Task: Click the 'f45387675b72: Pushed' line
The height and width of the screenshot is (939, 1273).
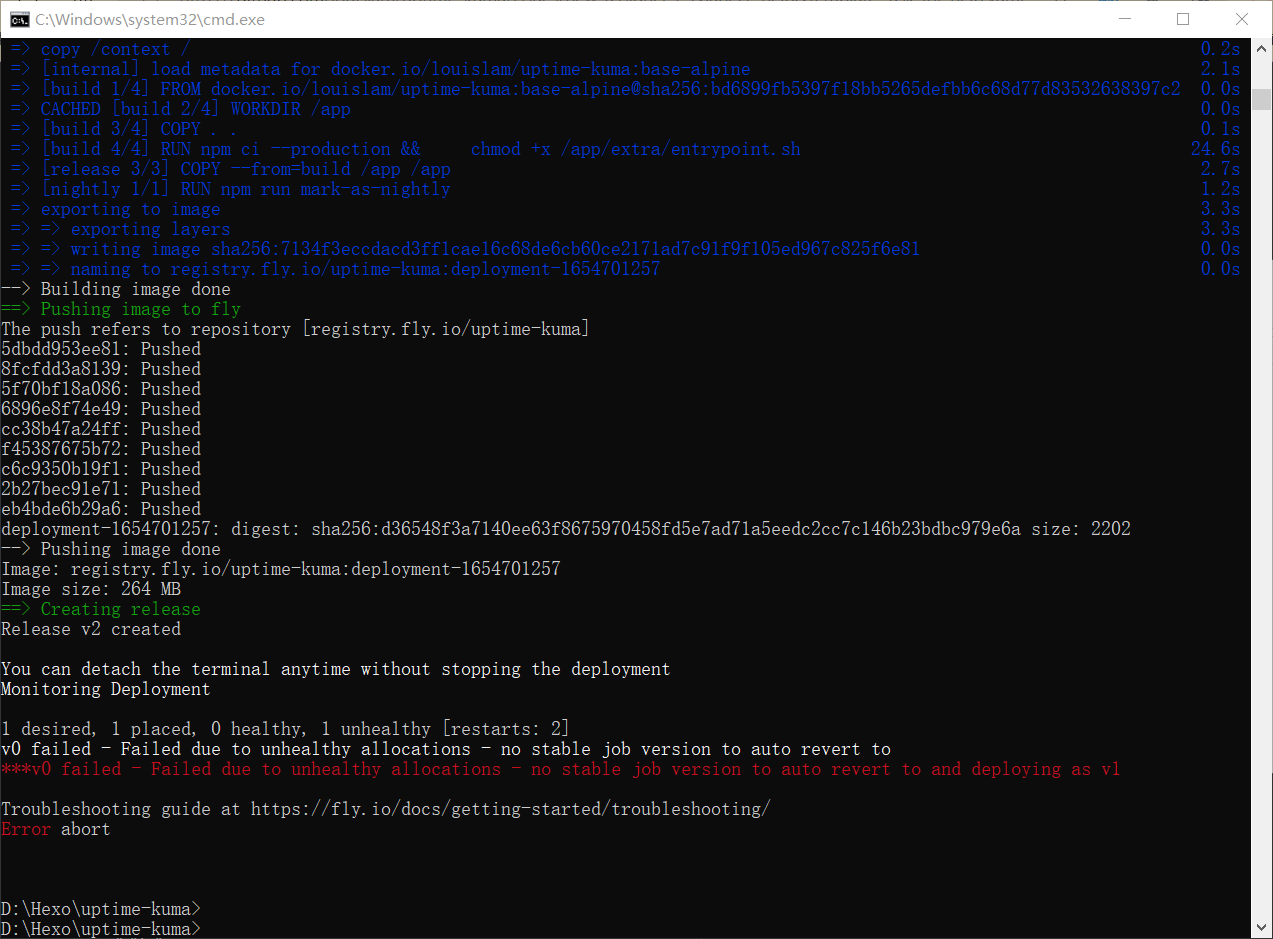Action: pyautogui.click(x=101, y=449)
